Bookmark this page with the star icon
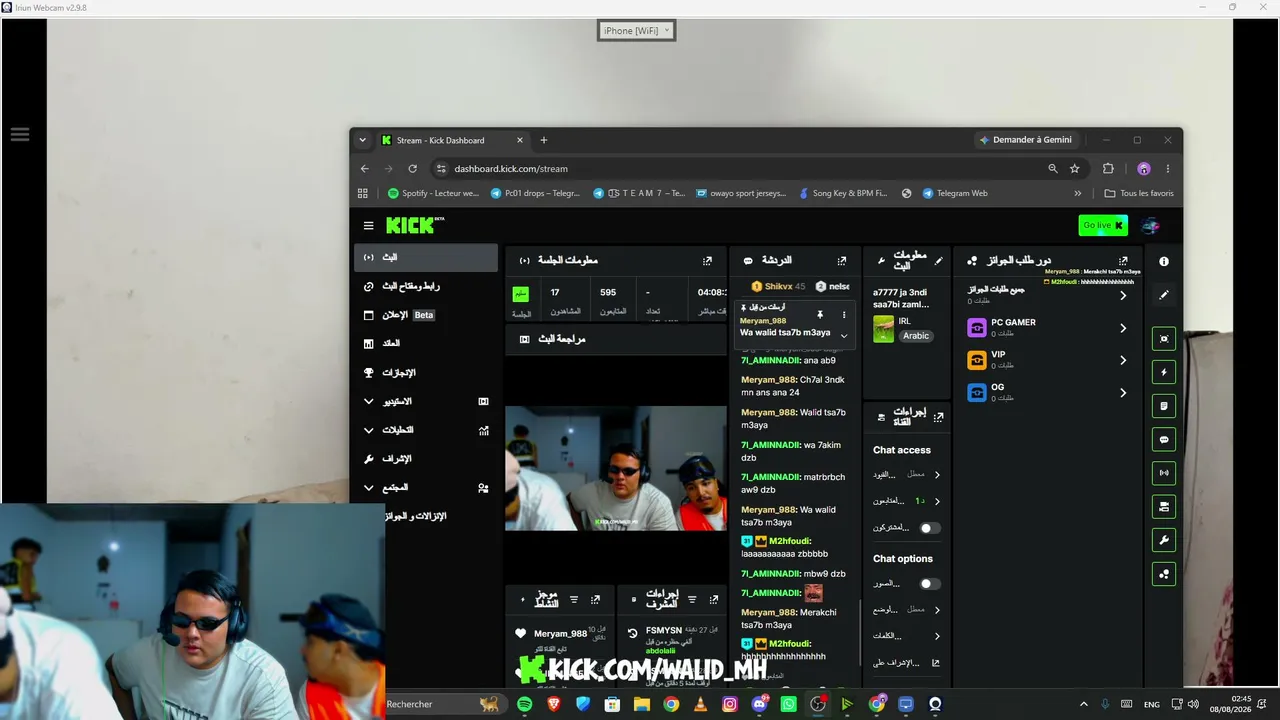1280x720 pixels. tap(1075, 169)
